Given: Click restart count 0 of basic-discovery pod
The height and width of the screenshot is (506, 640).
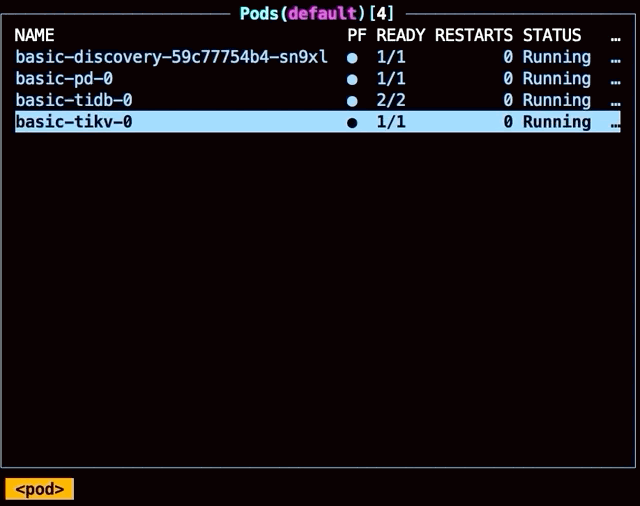Looking at the screenshot, I should 508,57.
